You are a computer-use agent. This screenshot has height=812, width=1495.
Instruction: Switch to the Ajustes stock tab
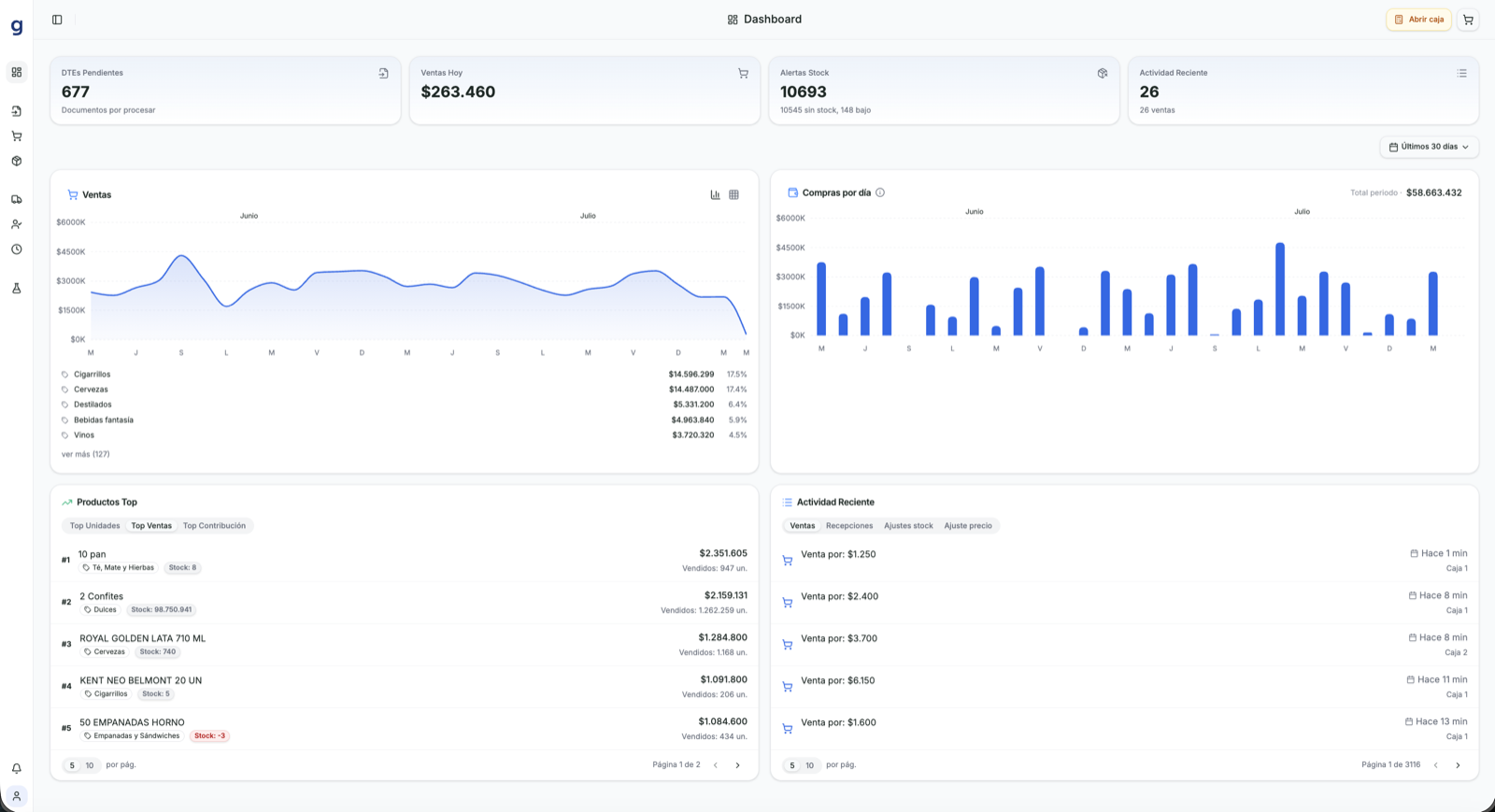pyautogui.click(x=908, y=526)
